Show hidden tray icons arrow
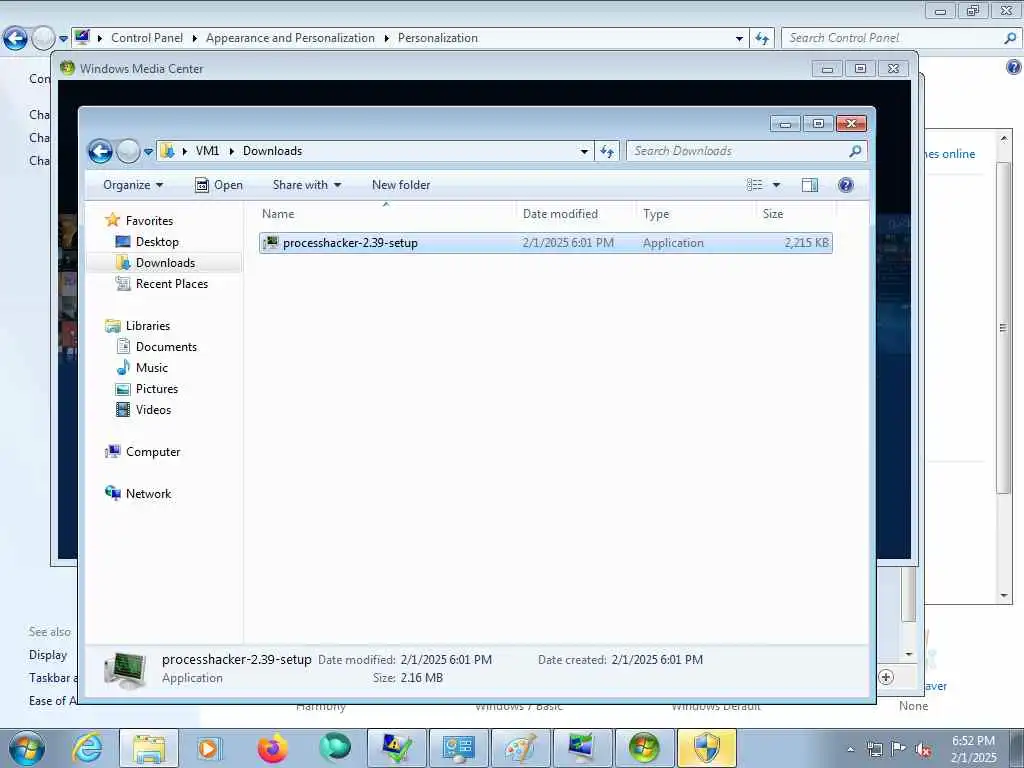This screenshot has height=768, width=1024. [850, 750]
